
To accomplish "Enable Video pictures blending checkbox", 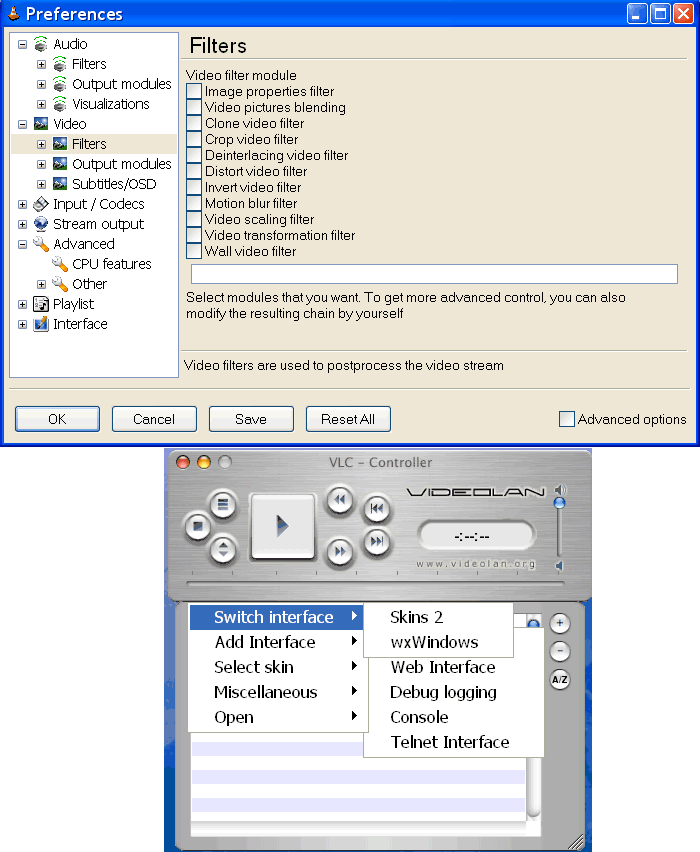I will 194,107.
